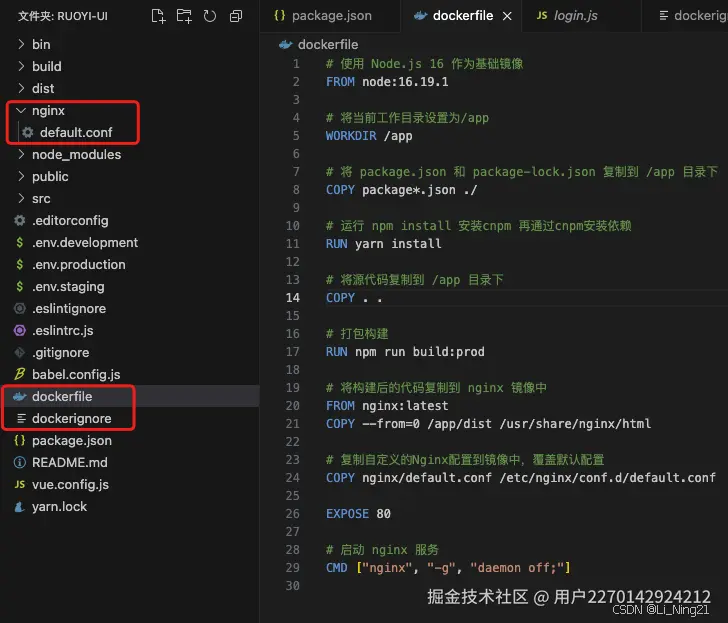This screenshot has width=728, height=623.
Task: Click the gear icon beside default.conf
Action: [28, 133]
